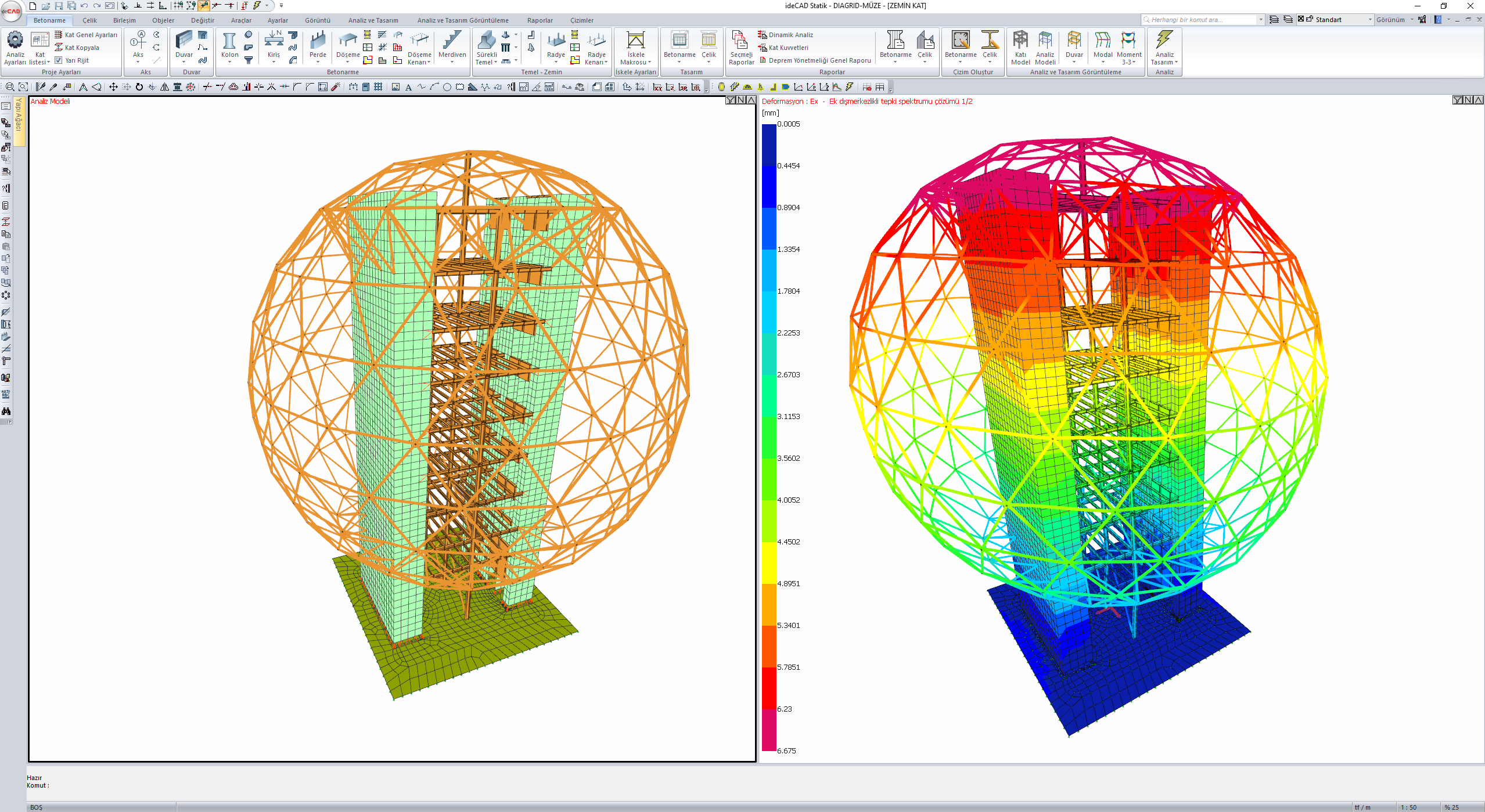Viewport: 1485px width, 812px height.
Task: Open the Görünüm dropdown menu
Action: pos(1394,20)
